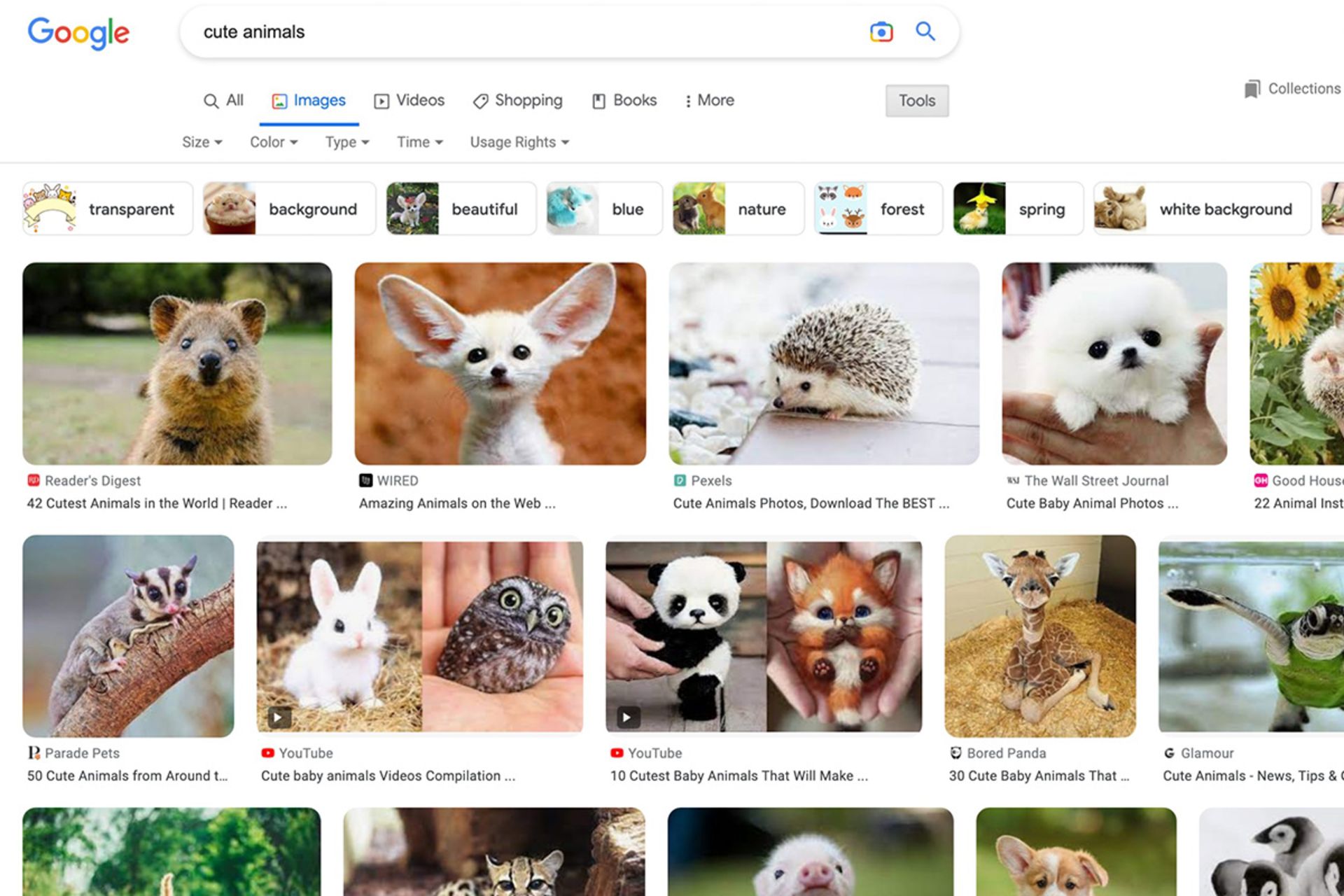Open 'Amazing Animals on the Web' link

coord(457,503)
